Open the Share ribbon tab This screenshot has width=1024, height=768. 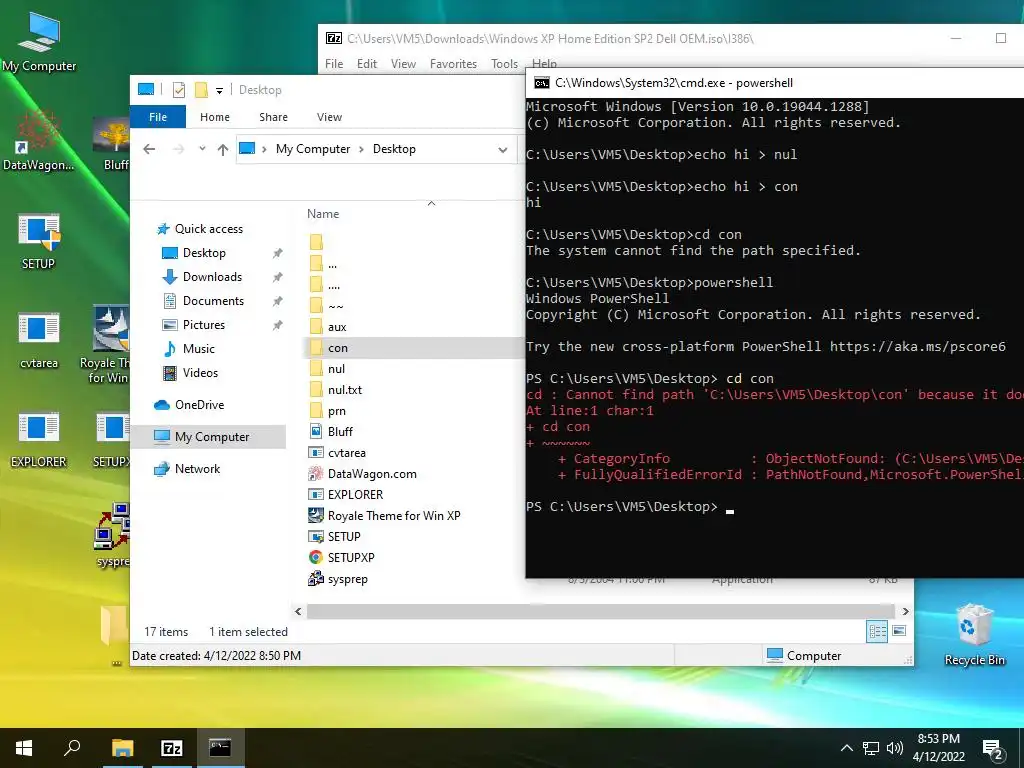[x=273, y=117]
